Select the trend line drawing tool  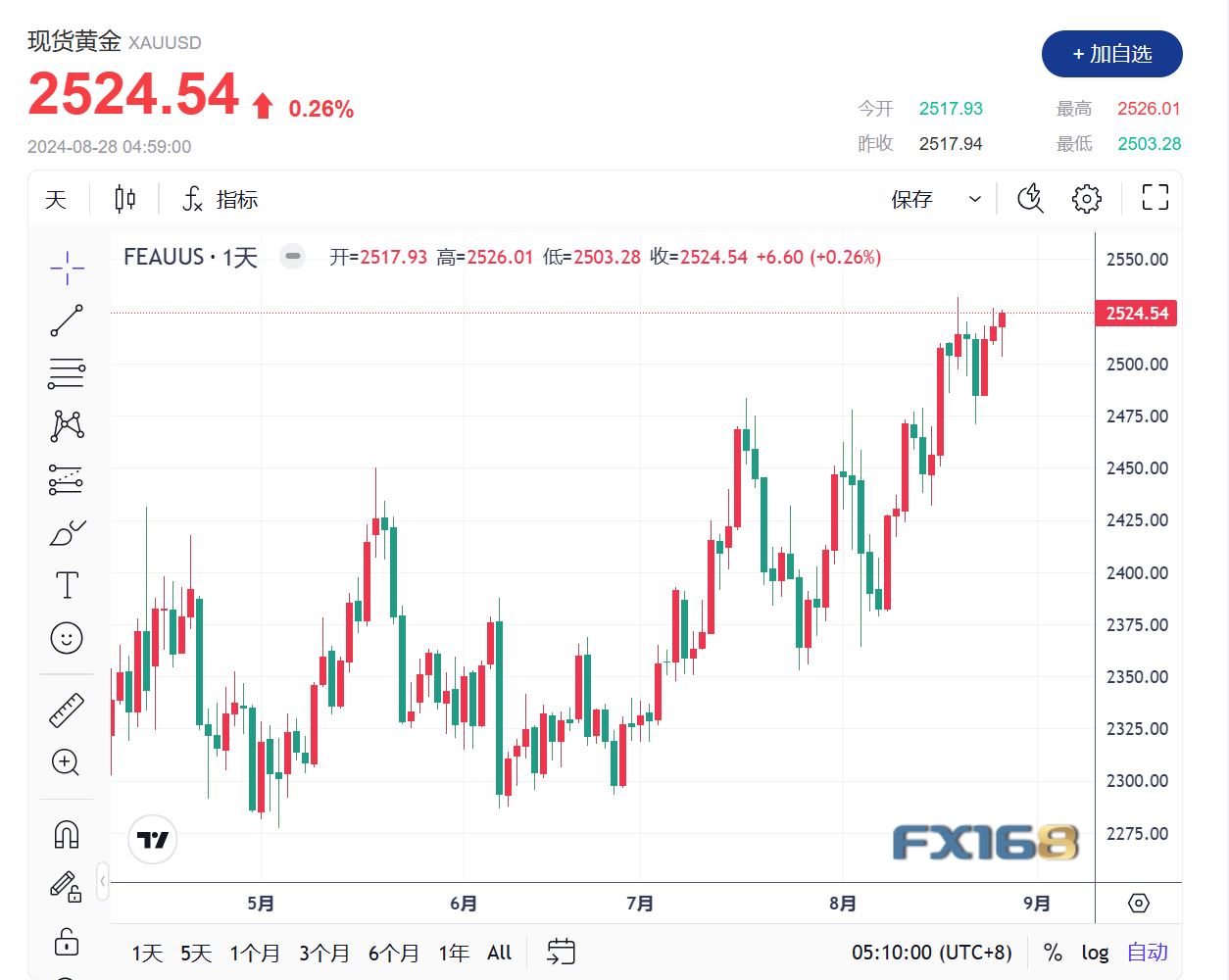[x=67, y=320]
